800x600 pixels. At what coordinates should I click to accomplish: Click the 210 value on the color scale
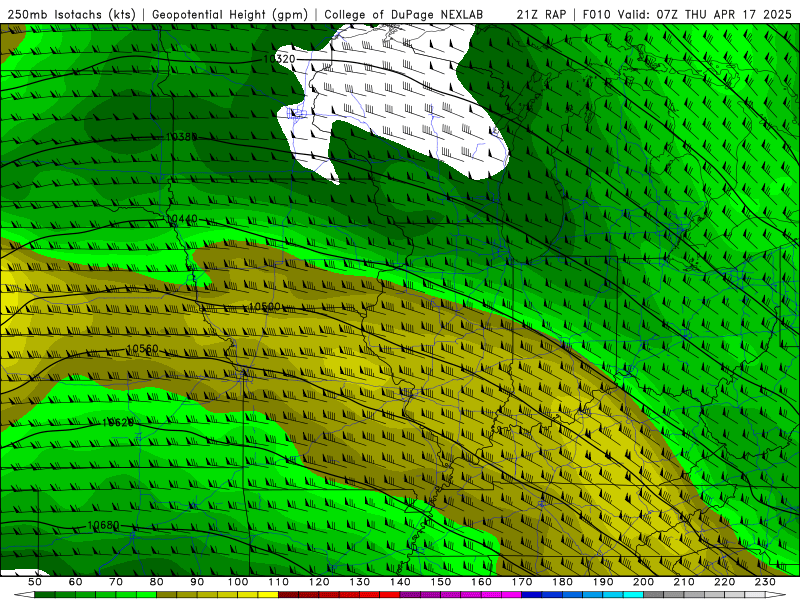click(x=684, y=582)
